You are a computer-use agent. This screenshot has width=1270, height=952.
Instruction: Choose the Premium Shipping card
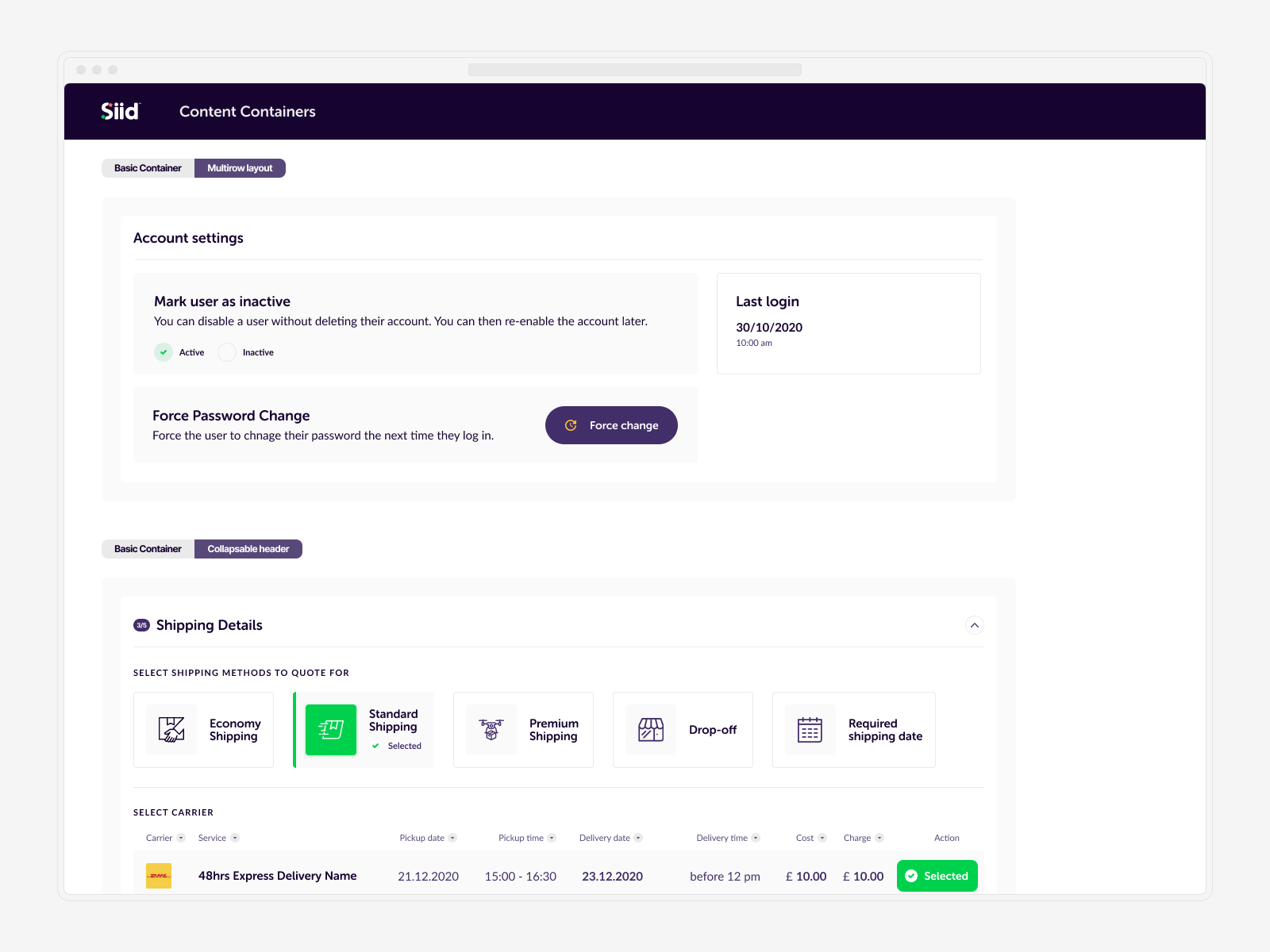point(523,730)
